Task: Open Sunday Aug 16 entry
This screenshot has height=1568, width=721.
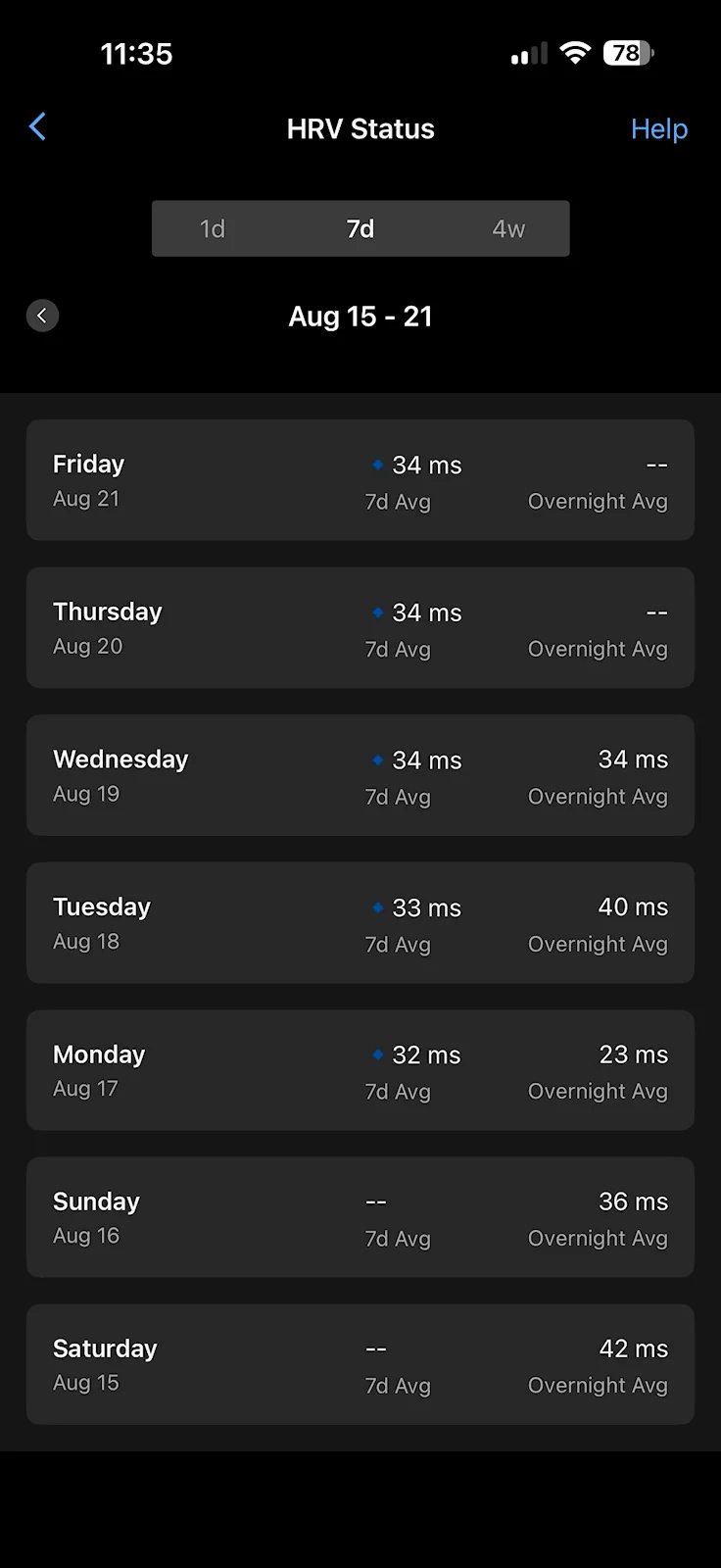Action: point(360,1217)
